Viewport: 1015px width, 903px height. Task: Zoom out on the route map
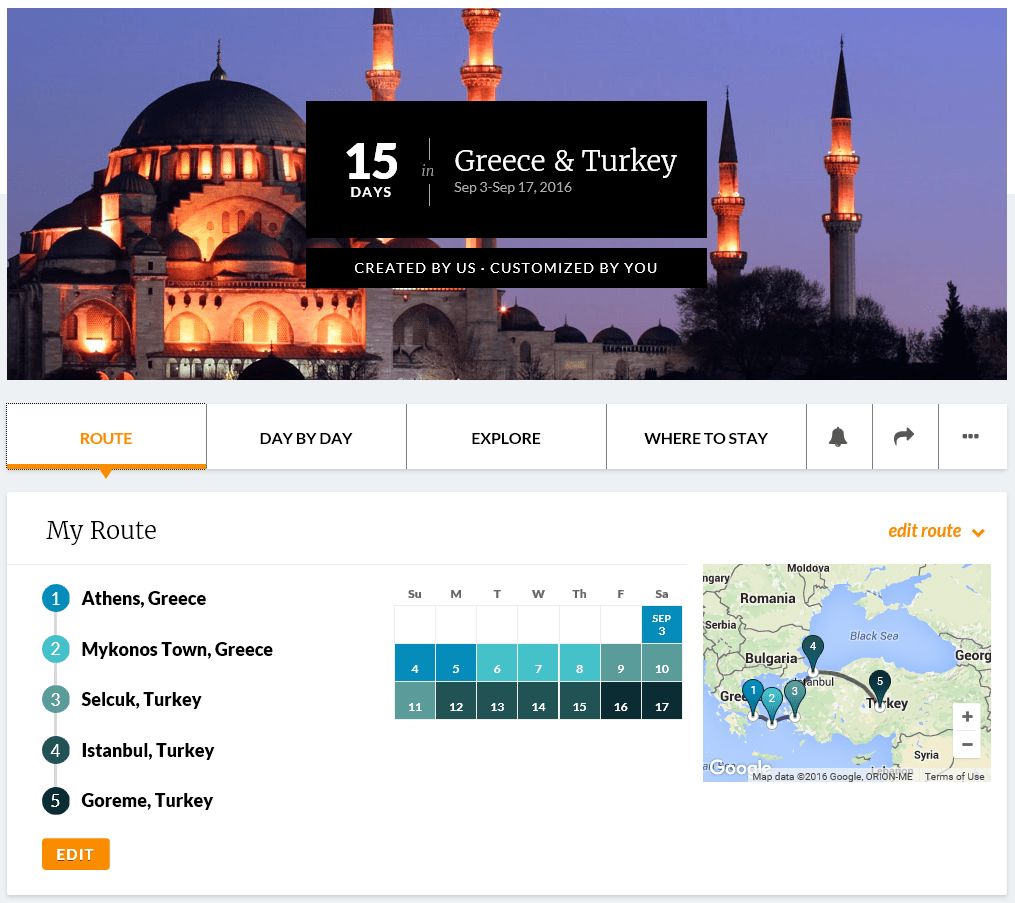tap(966, 743)
